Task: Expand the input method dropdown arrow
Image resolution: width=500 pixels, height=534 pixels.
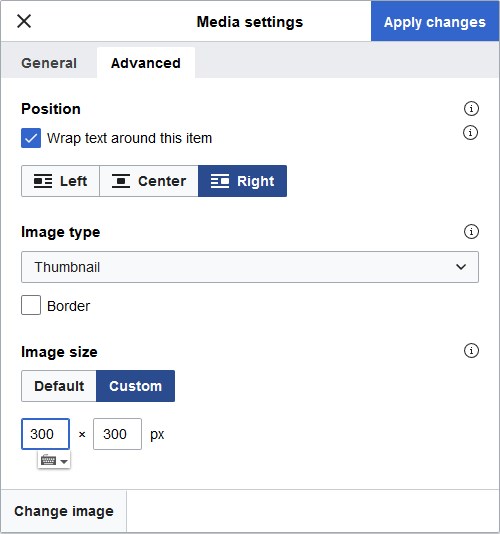Action: pos(64,461)
